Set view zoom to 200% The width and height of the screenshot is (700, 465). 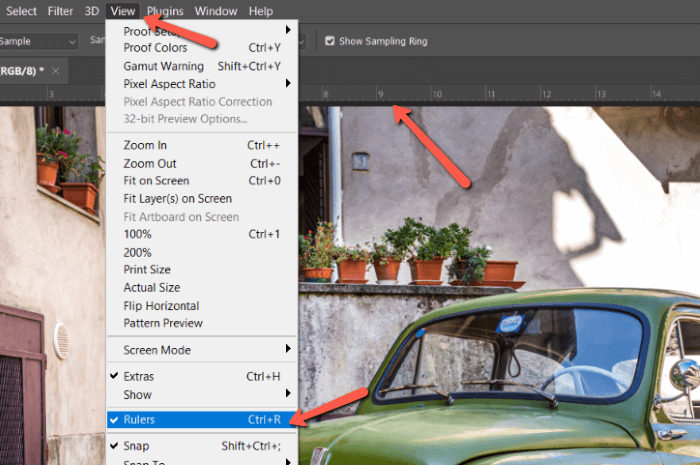(x=137, y=252)
